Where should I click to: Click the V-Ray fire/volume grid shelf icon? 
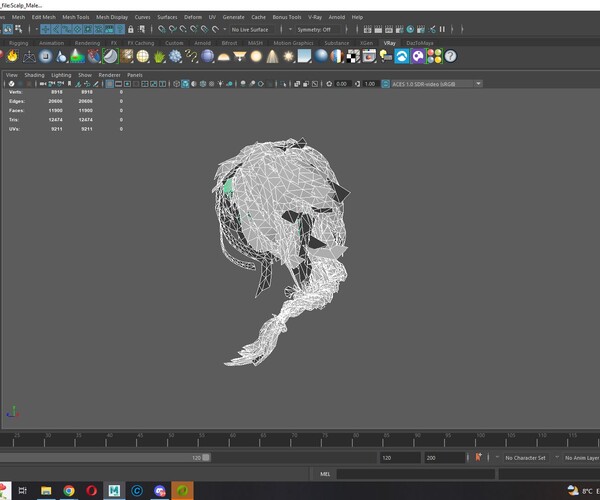tap(13, 56)
